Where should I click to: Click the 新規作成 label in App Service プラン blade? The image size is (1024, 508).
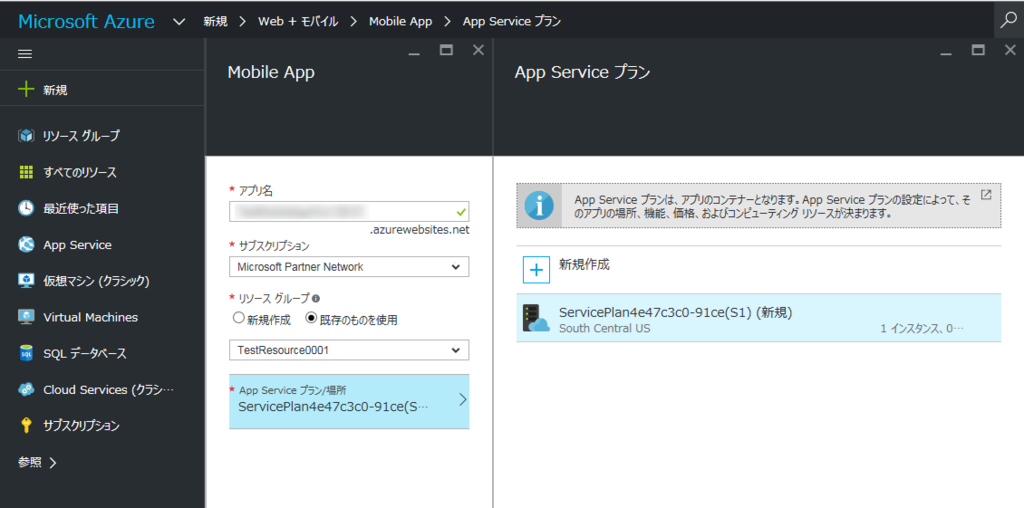(584, 264)
